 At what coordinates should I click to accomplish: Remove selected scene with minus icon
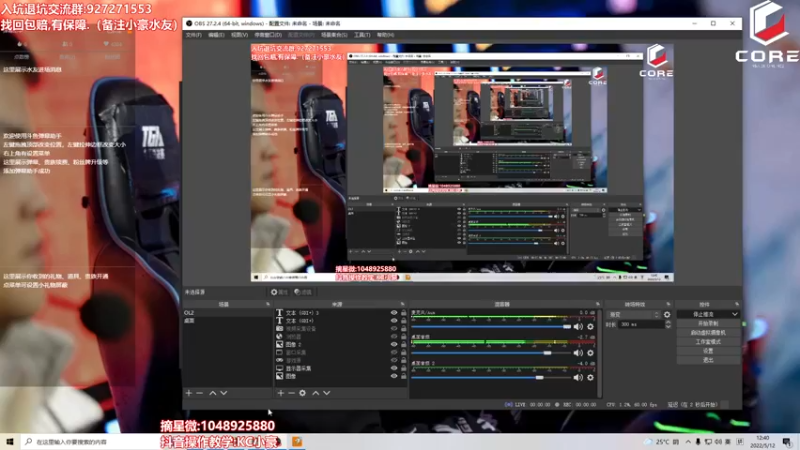point(199,393)
